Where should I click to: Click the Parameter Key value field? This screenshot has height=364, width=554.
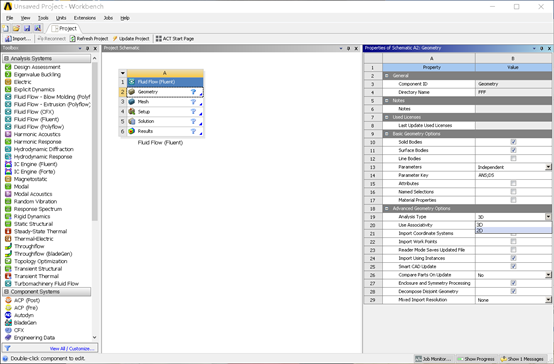click(x=513, y=175)
